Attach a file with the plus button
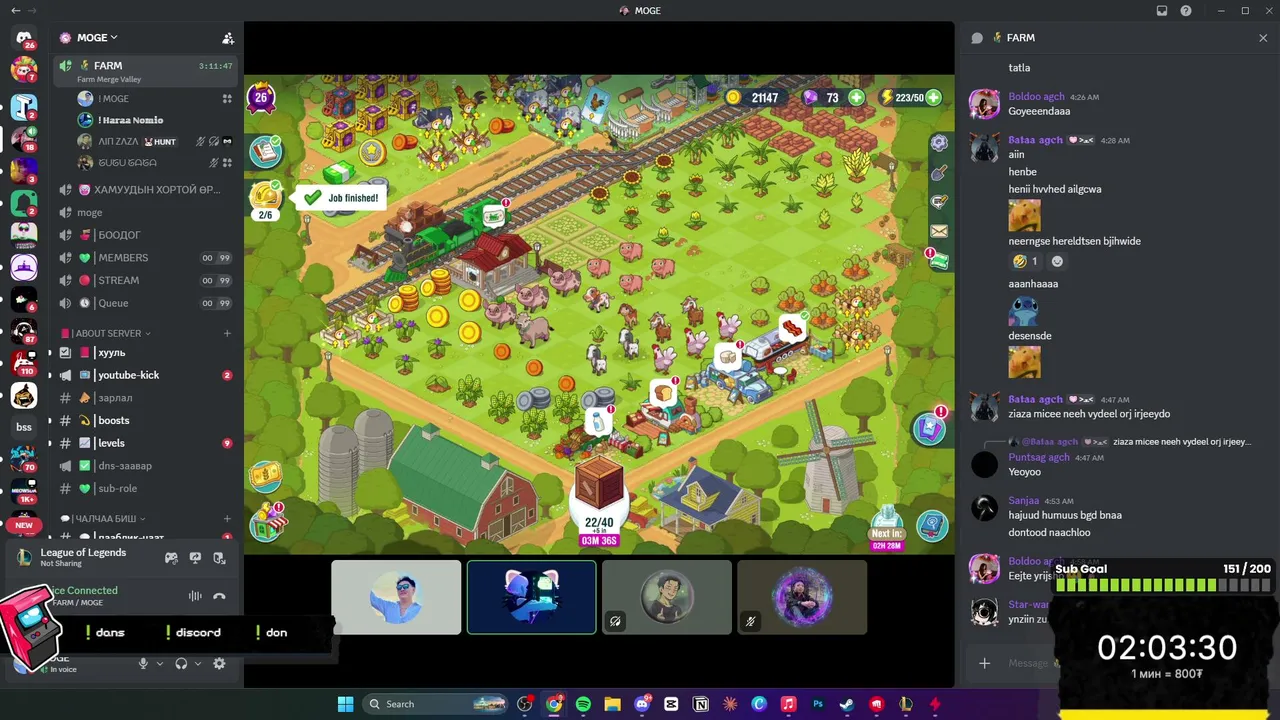1280x720 pixels. click(985, 663)
